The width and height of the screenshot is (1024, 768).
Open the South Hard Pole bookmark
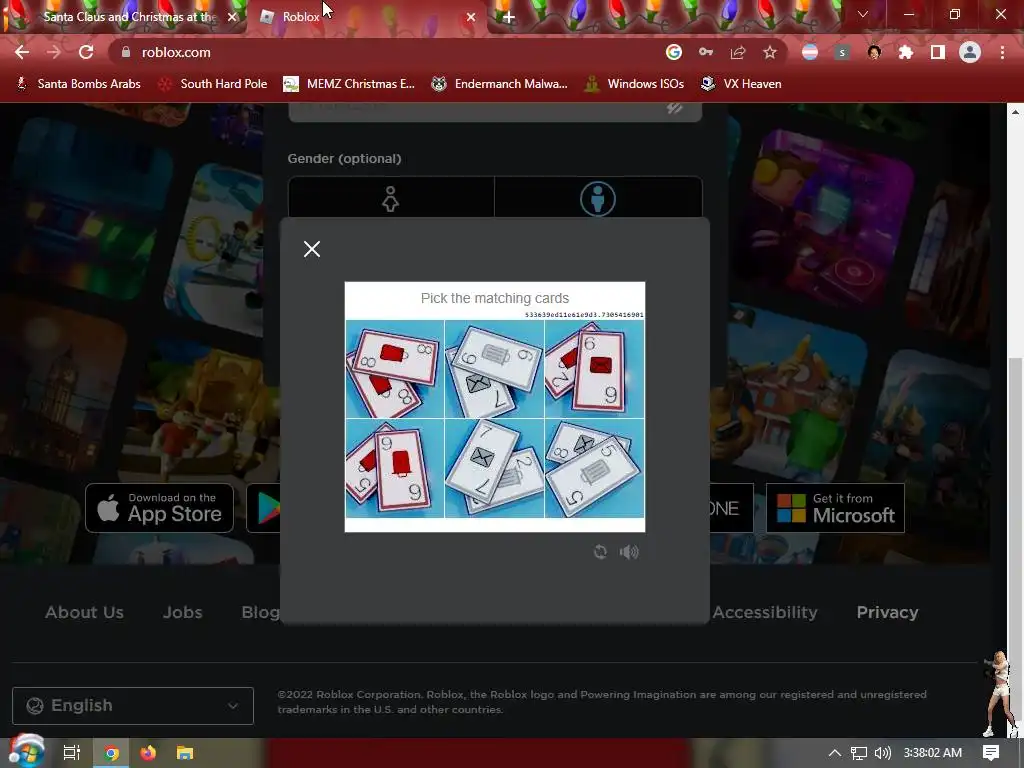[213, 84]
